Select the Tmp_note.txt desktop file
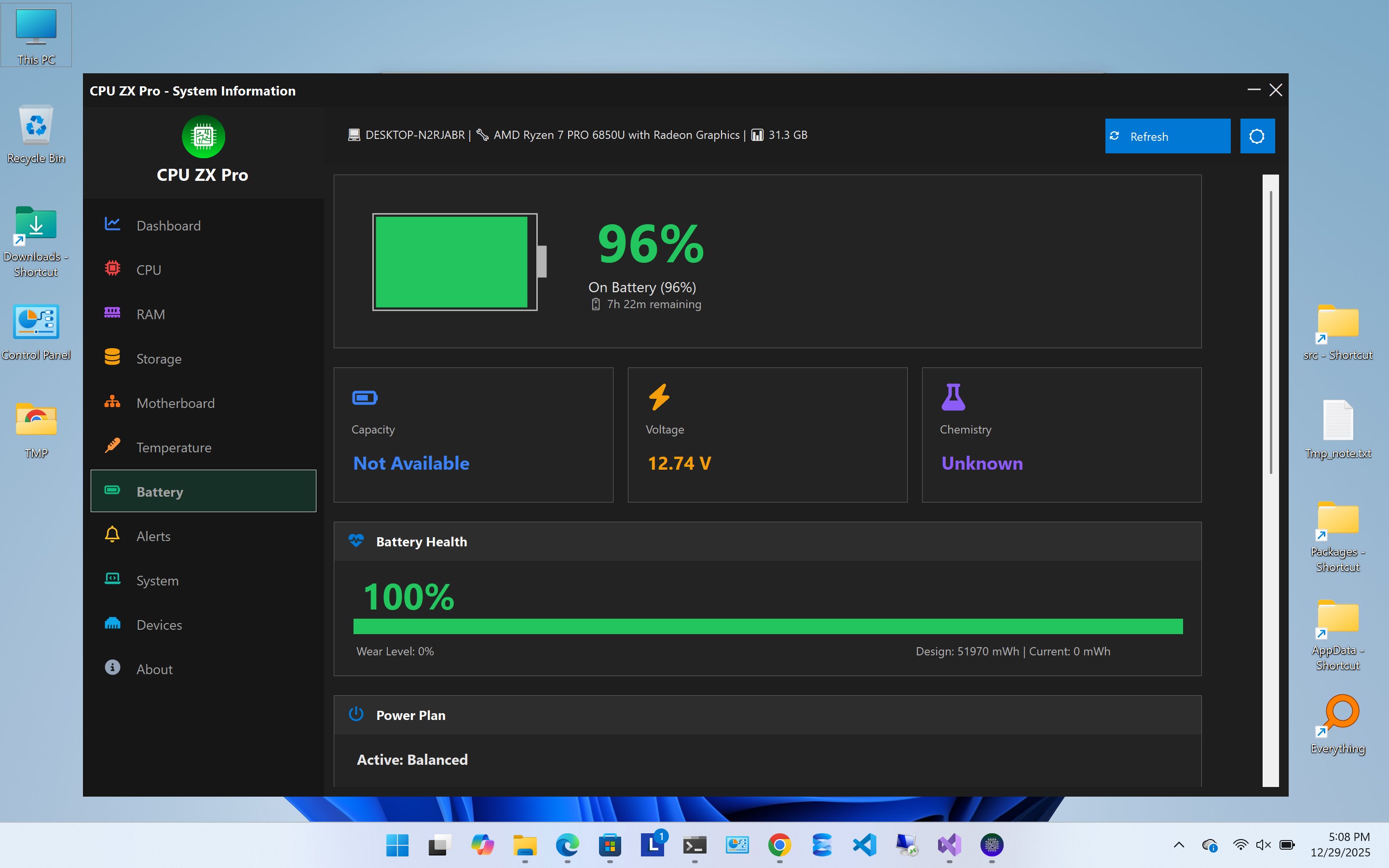The image size is (1389, 868). click(x=1338, y=429)
